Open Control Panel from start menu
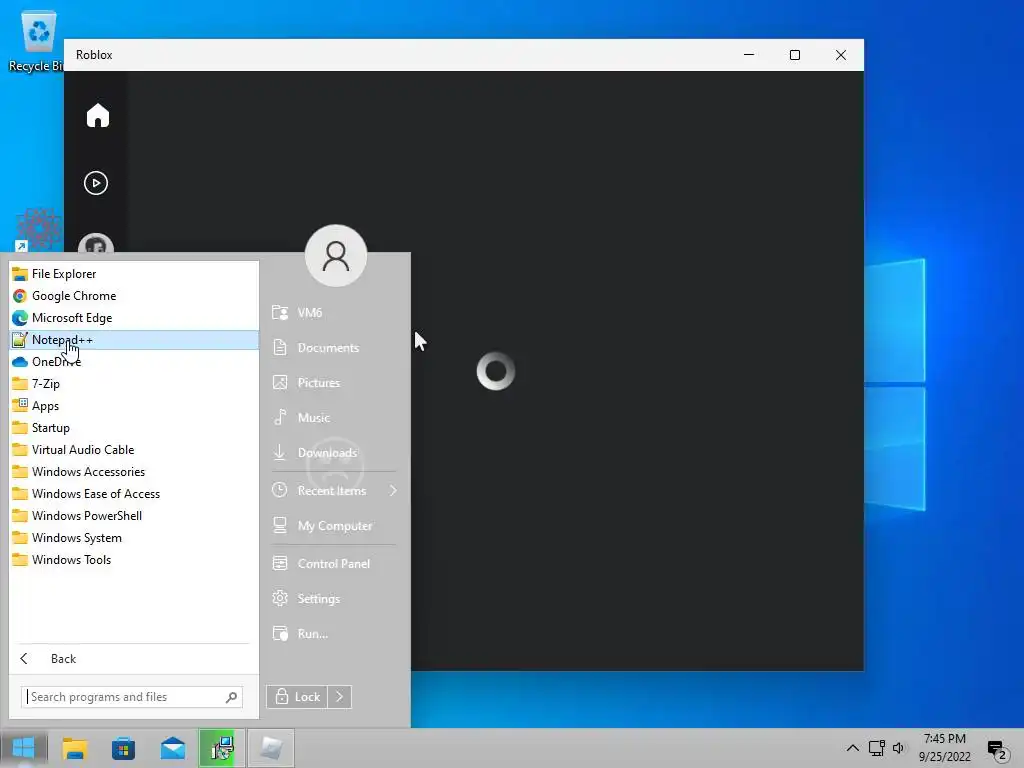Image resolution: width=1024 pixels, height=768 pixels. (334, 564)
